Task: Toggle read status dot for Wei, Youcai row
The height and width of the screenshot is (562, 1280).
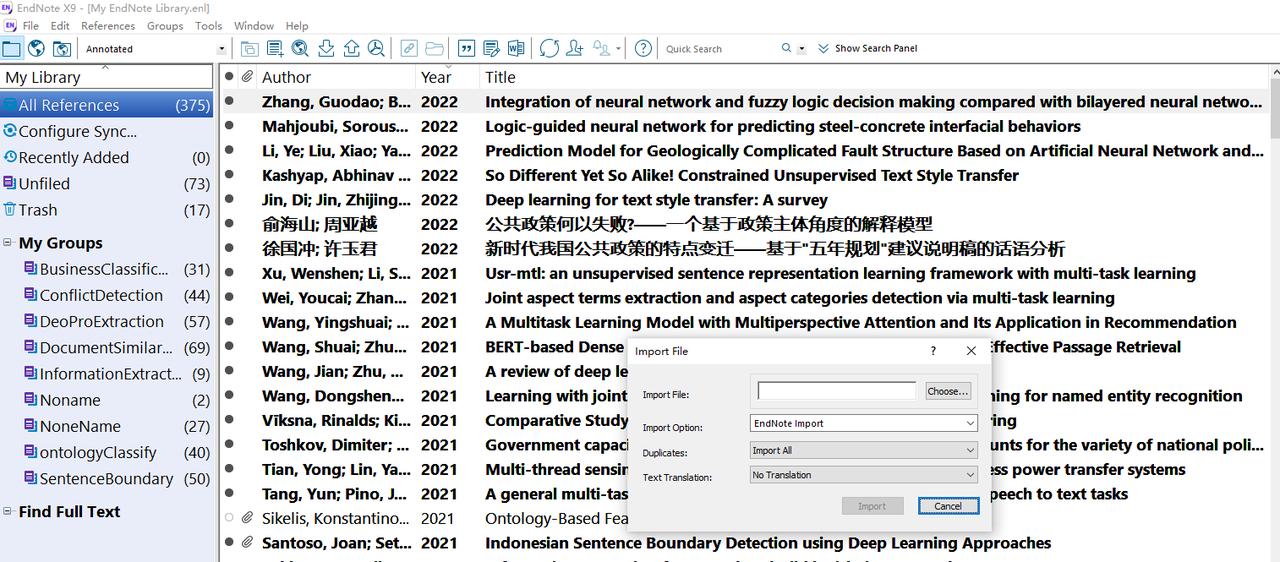Action: (229, 298)
